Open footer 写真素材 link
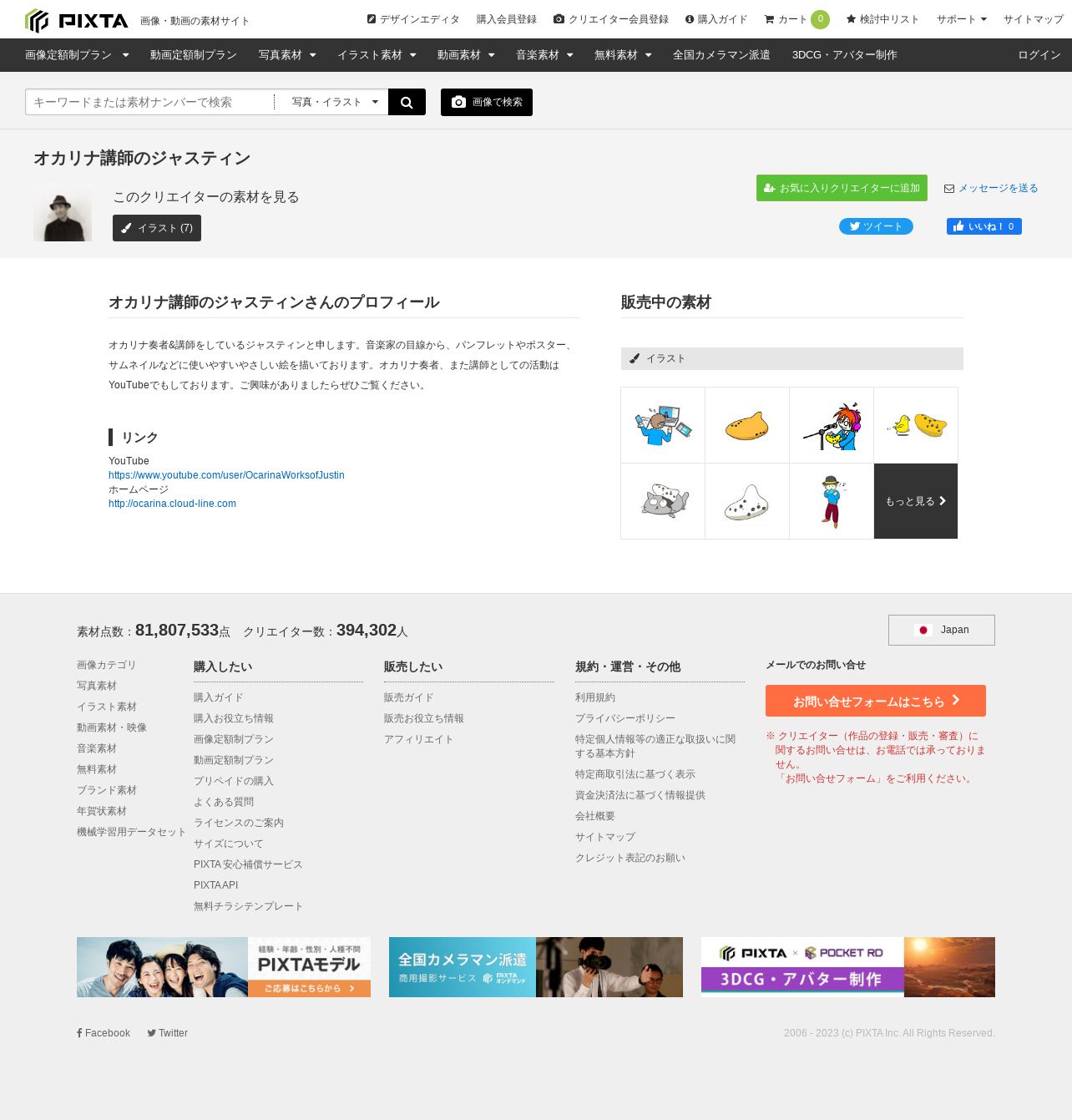This screenshot has height=1120, width=1072. tap(97, 686)
